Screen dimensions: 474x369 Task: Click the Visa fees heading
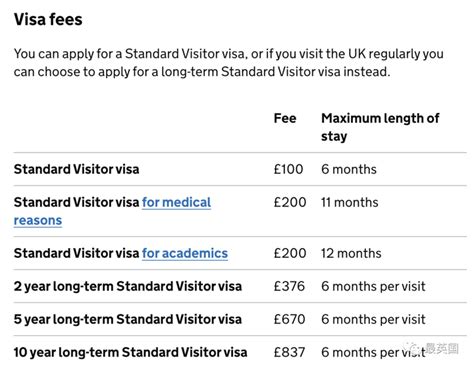pyautogui.click(x=48, y=19)
